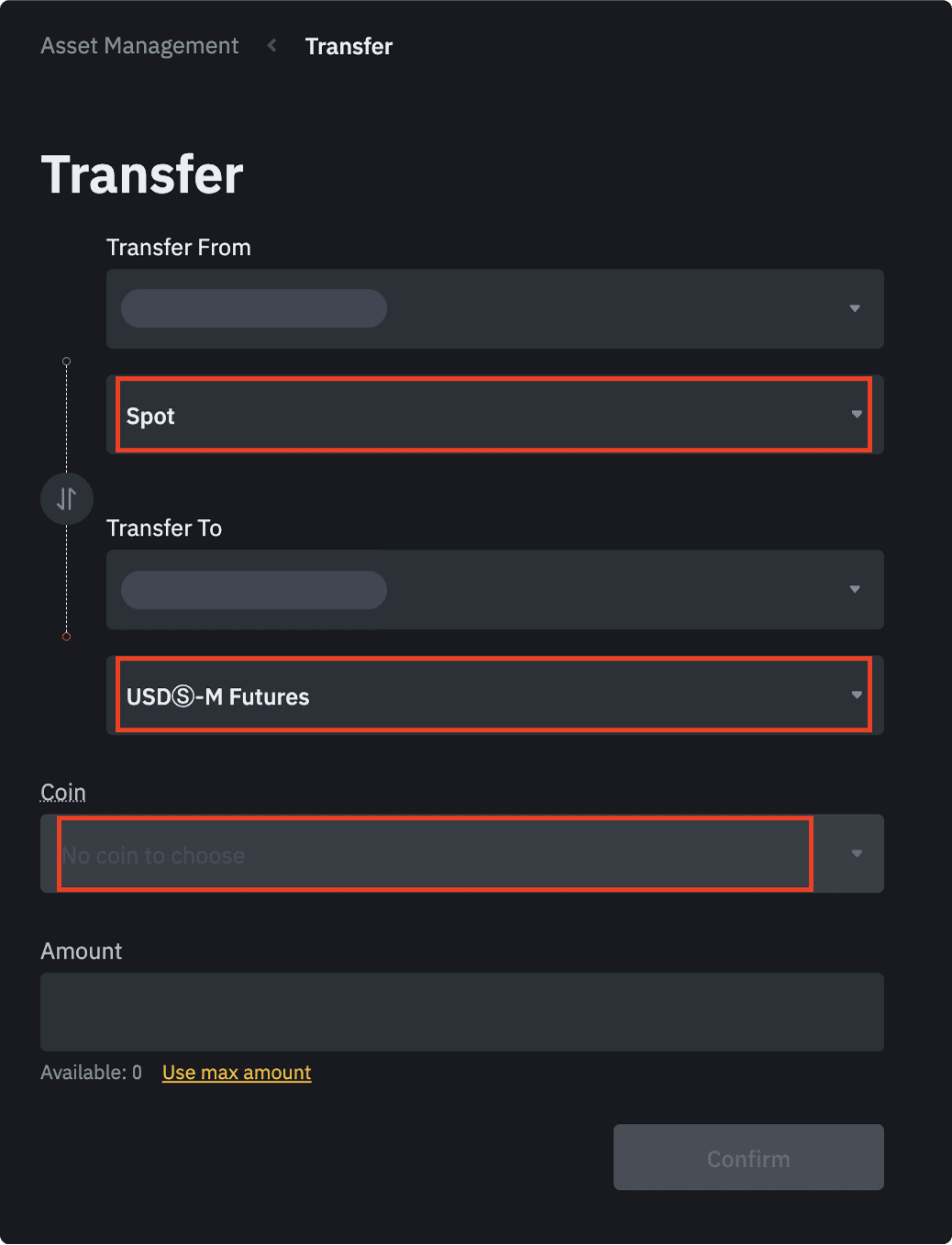Click the caret on the USDⓈ-M Futures dropdown

click(854, 695)
